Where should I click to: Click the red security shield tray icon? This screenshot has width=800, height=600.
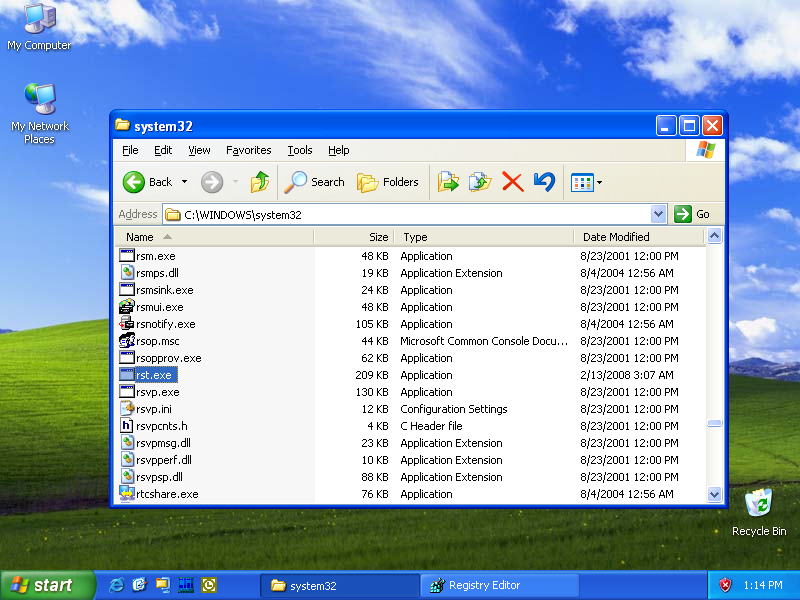click(725, 585)
